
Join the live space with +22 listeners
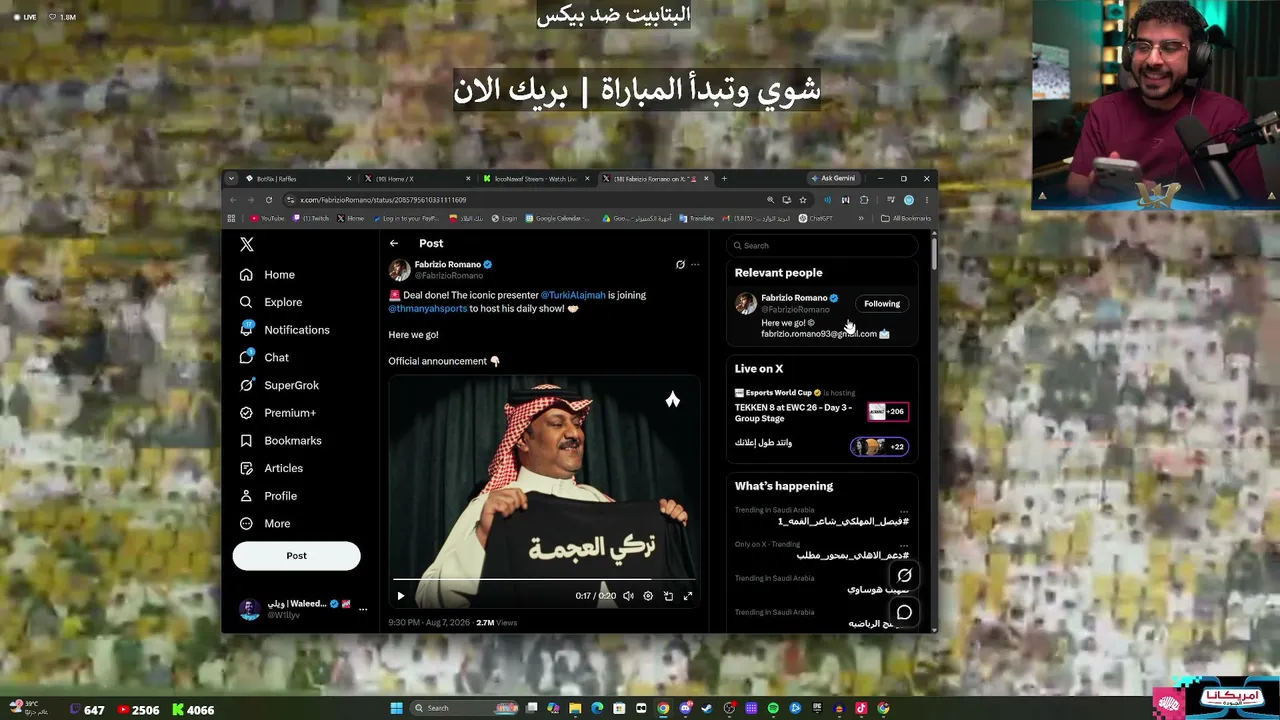pos(880,447)
